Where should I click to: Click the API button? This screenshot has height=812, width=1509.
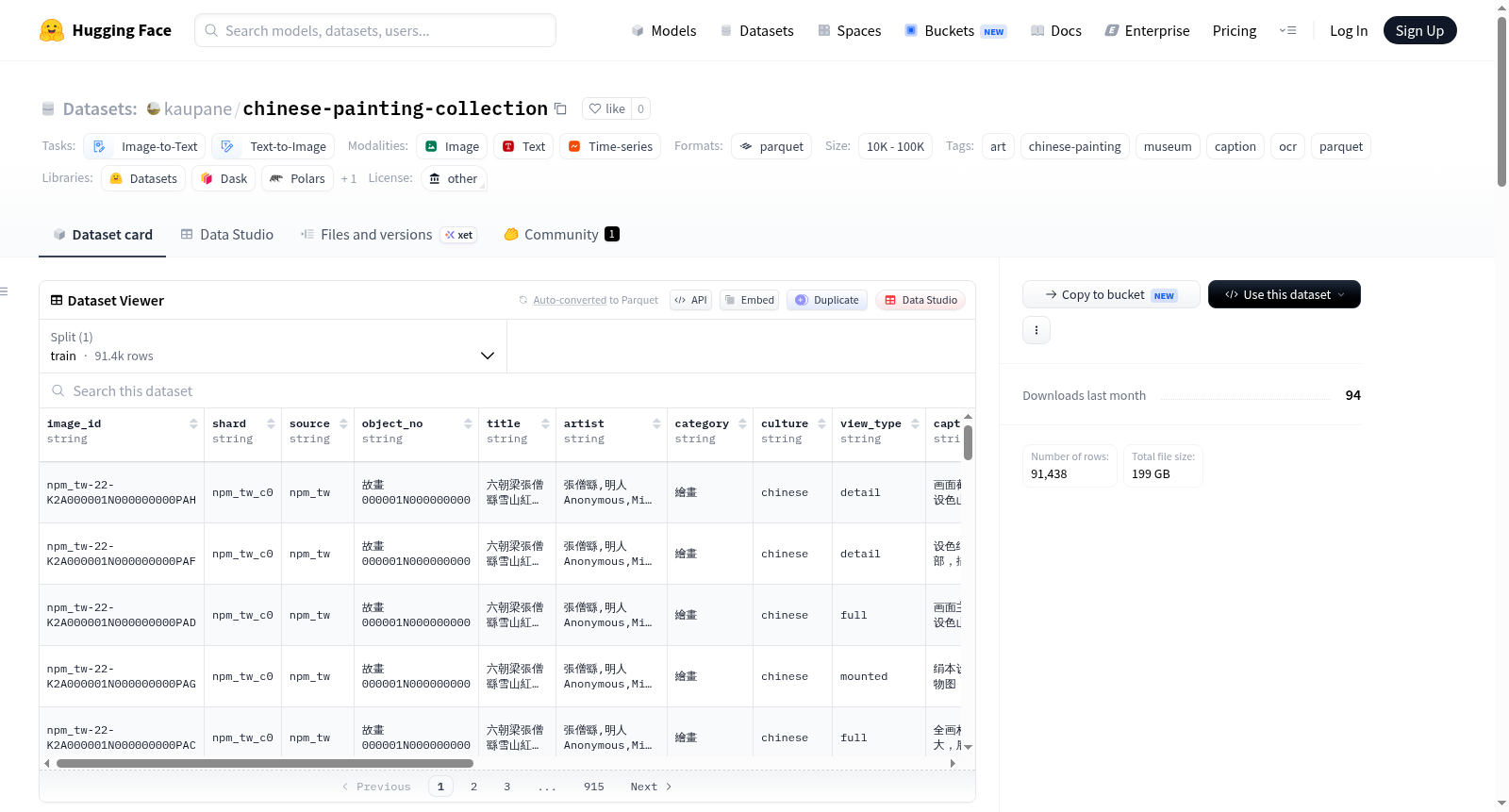(690, 300)
